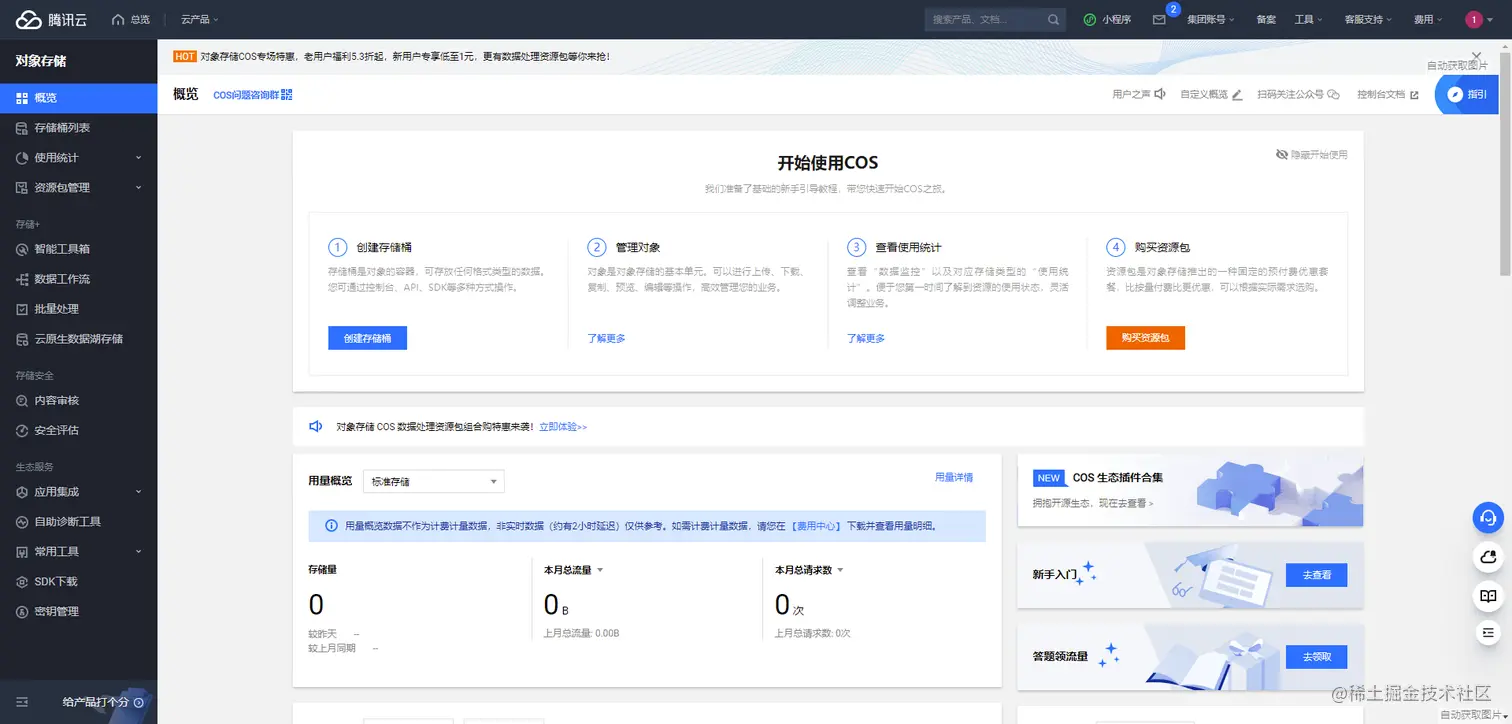Viewport: 1512px width, 724px height.
Task: Open the 工具 dropdown in top bar
Action: 1308,19
